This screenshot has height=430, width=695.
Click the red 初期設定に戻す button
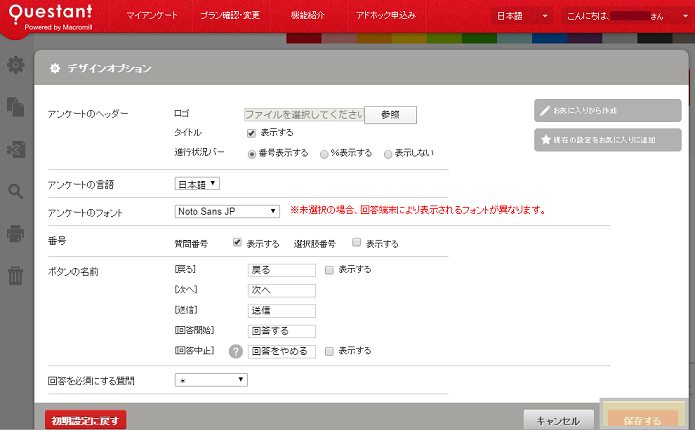point(85,420)
